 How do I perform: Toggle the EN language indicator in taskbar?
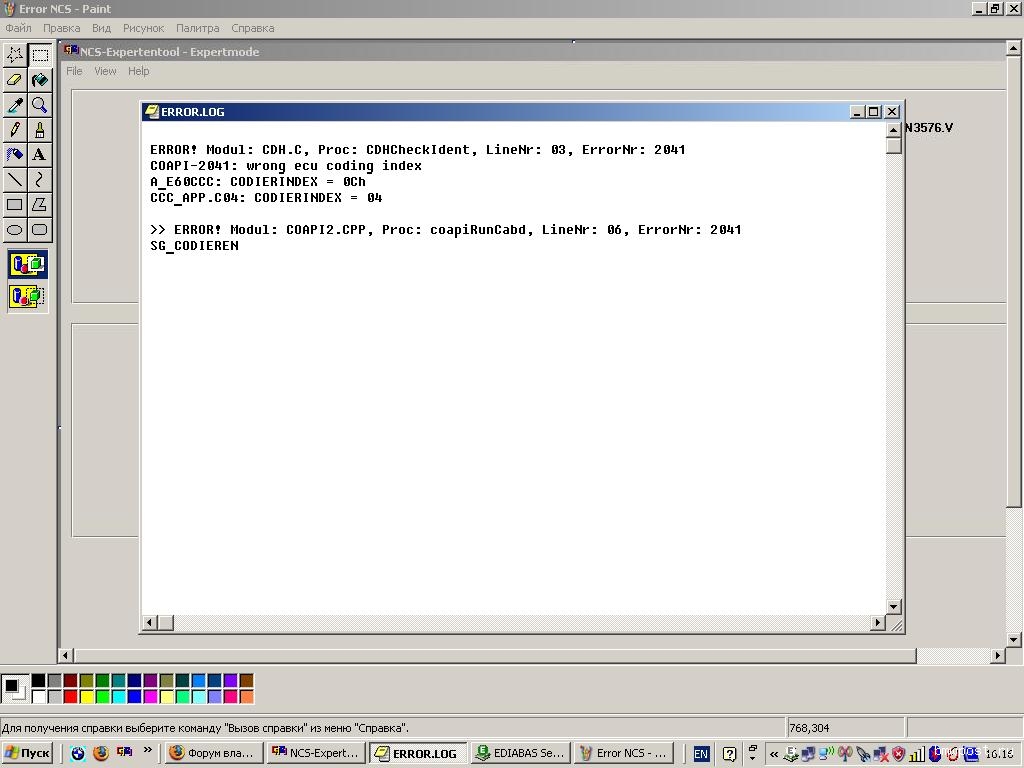701,754
